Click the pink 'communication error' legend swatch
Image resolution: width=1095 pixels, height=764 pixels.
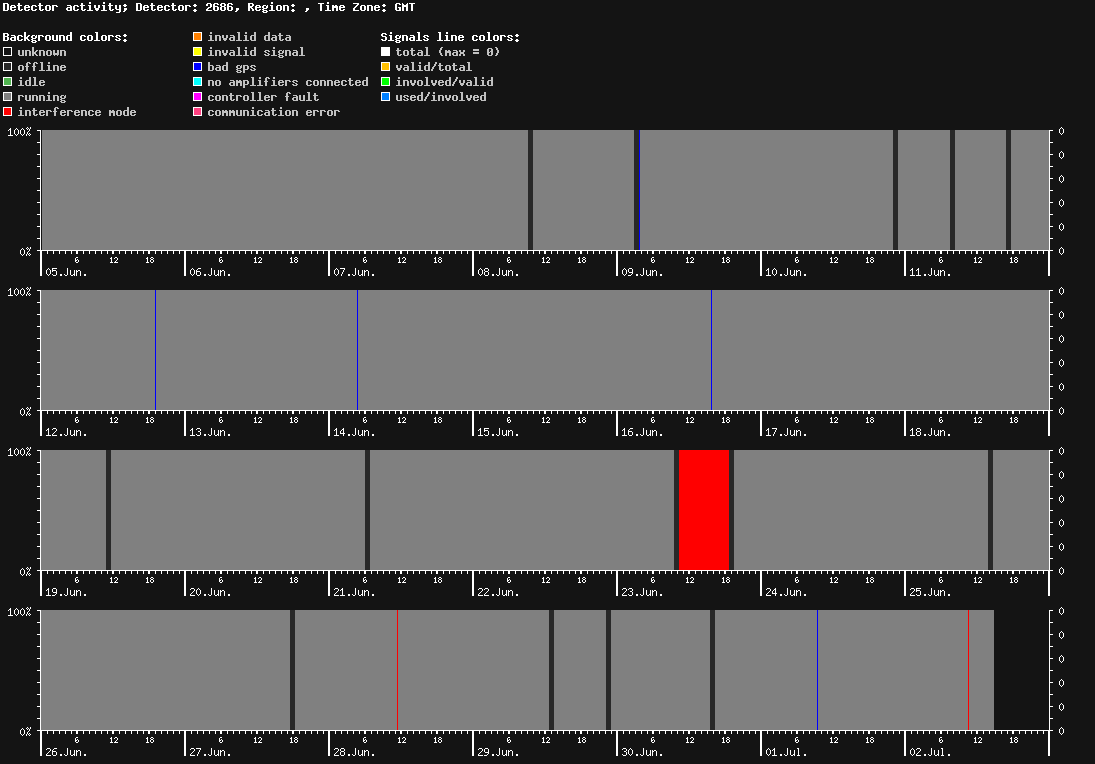(198, 112)
